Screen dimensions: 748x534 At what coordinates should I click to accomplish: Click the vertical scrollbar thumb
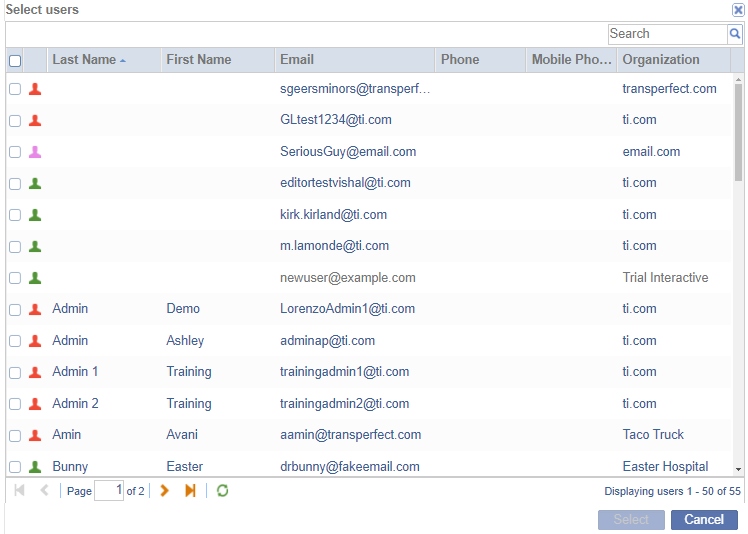click(738, 133)
